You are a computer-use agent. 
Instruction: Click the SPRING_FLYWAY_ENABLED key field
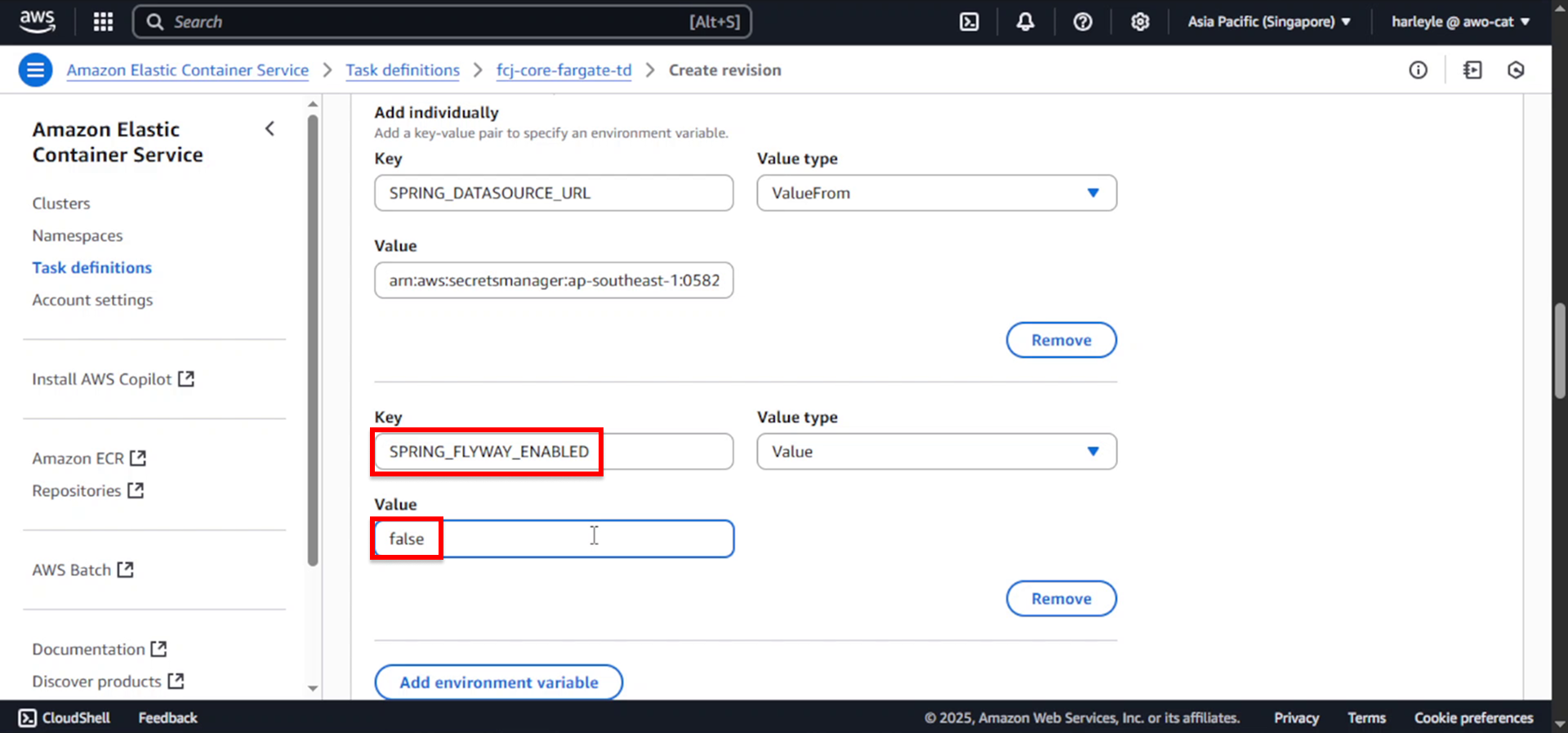pos(554,451)
